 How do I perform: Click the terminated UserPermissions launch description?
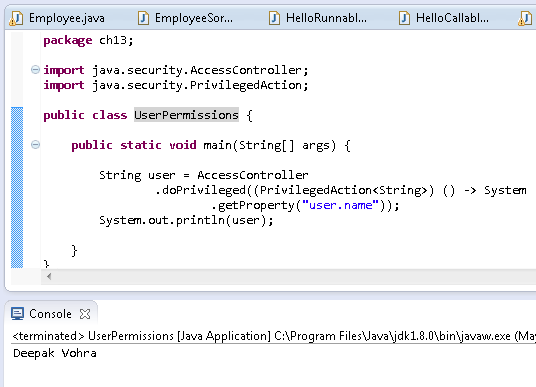pos(274,336)
